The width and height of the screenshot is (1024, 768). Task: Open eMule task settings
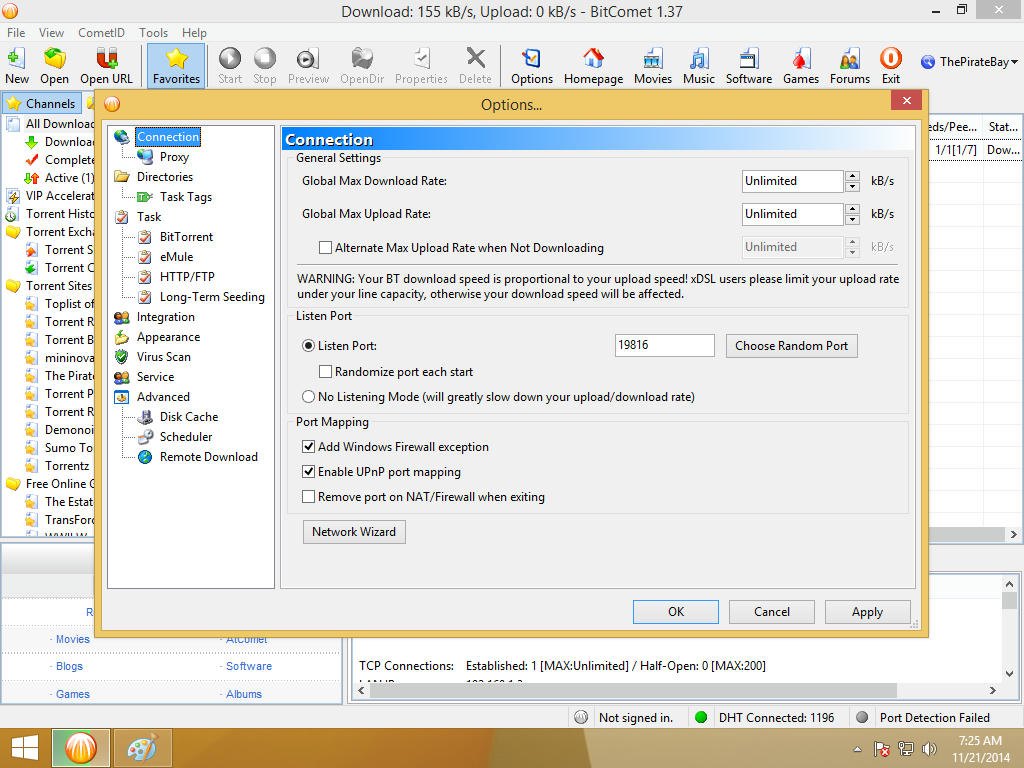point(176,257)
